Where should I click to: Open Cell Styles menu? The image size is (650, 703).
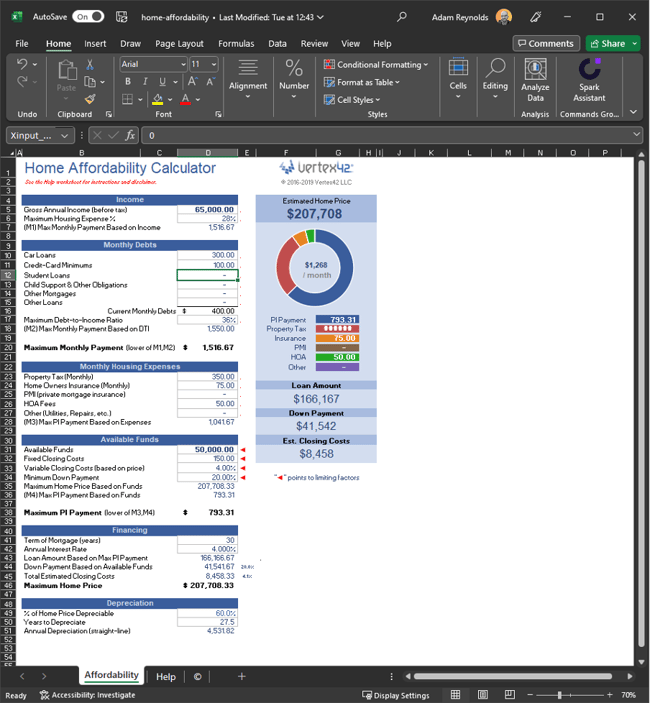352,100
